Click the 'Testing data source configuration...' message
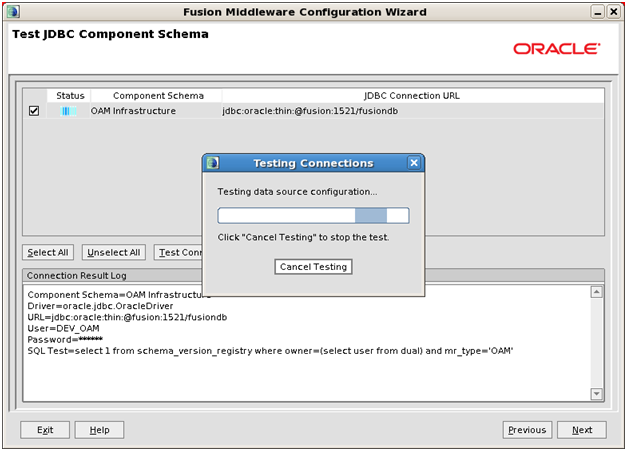627x451 pixels. tap(297, 192)
